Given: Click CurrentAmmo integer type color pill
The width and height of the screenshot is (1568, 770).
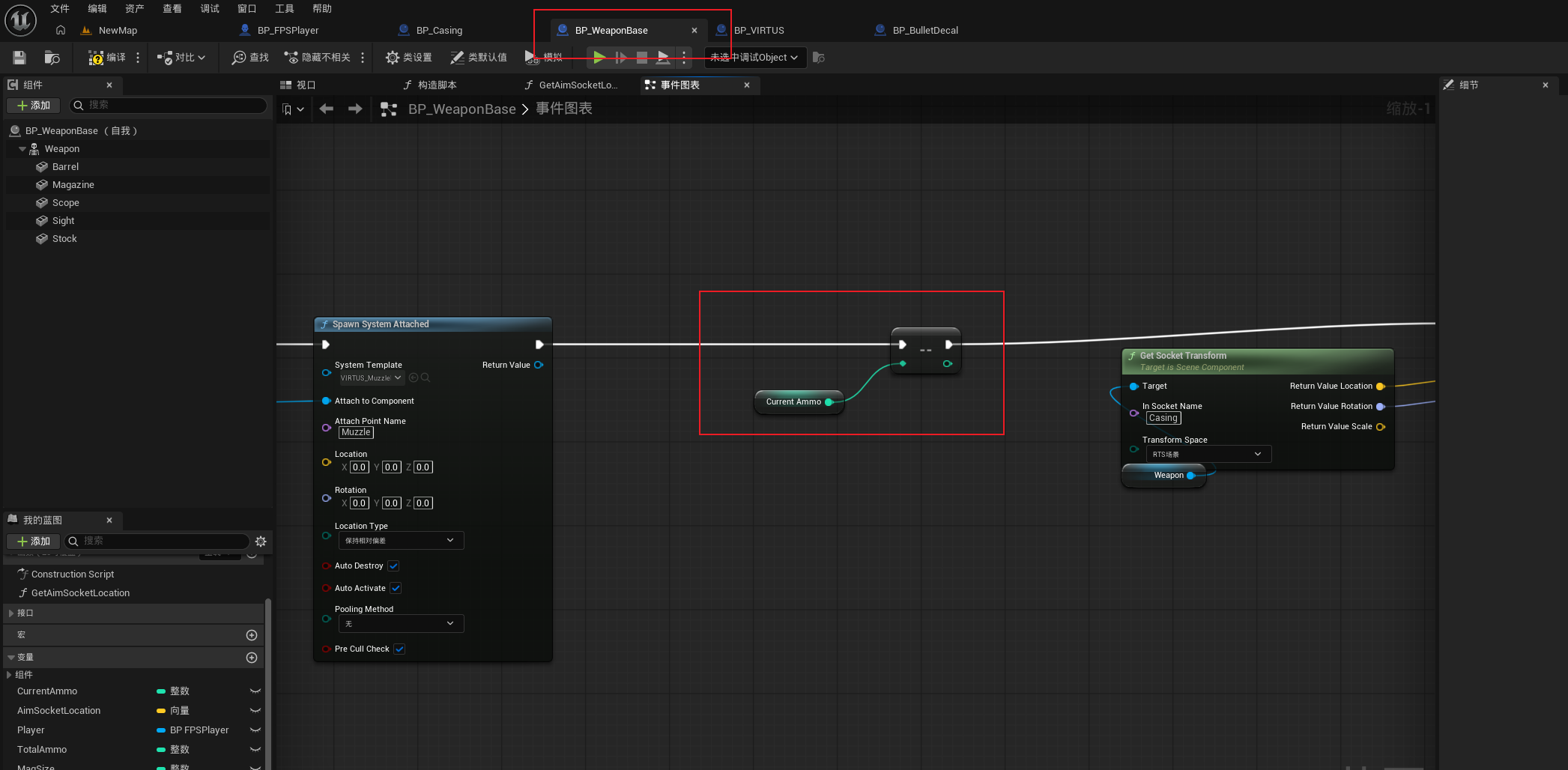Looking at the screenshot, I should click(x=161, y=691).
